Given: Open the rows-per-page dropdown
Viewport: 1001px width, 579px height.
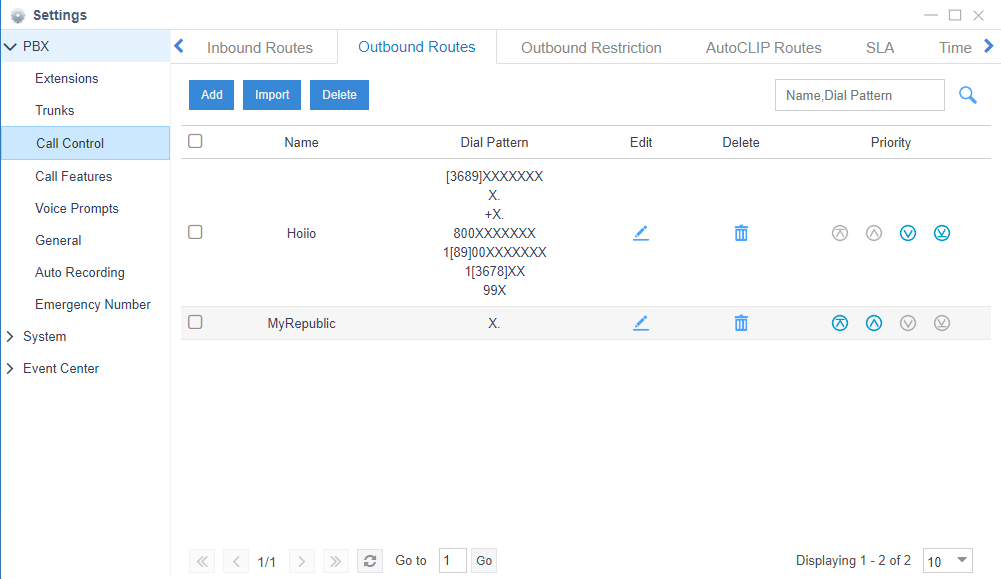Looking at the screenshot, I should pyautogui.click(x=947, y=561).
